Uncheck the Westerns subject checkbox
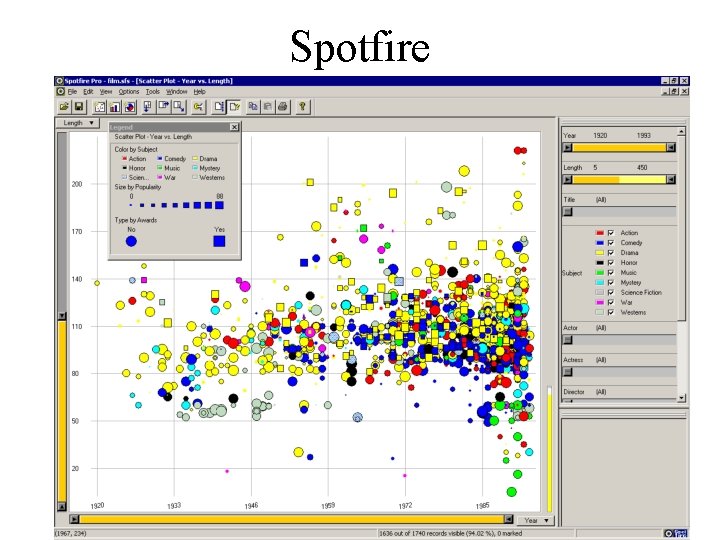720x540 pixels. click(x=611, y=312)
